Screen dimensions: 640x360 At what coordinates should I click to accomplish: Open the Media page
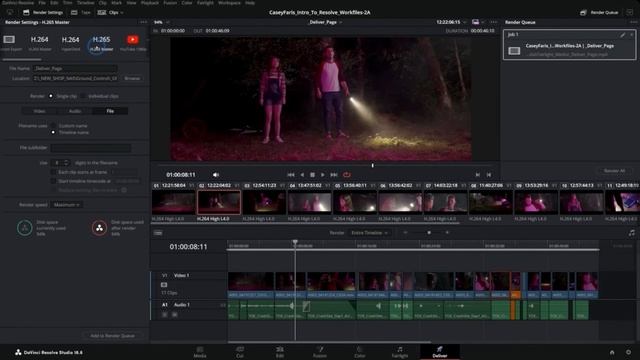pos(200,352)
